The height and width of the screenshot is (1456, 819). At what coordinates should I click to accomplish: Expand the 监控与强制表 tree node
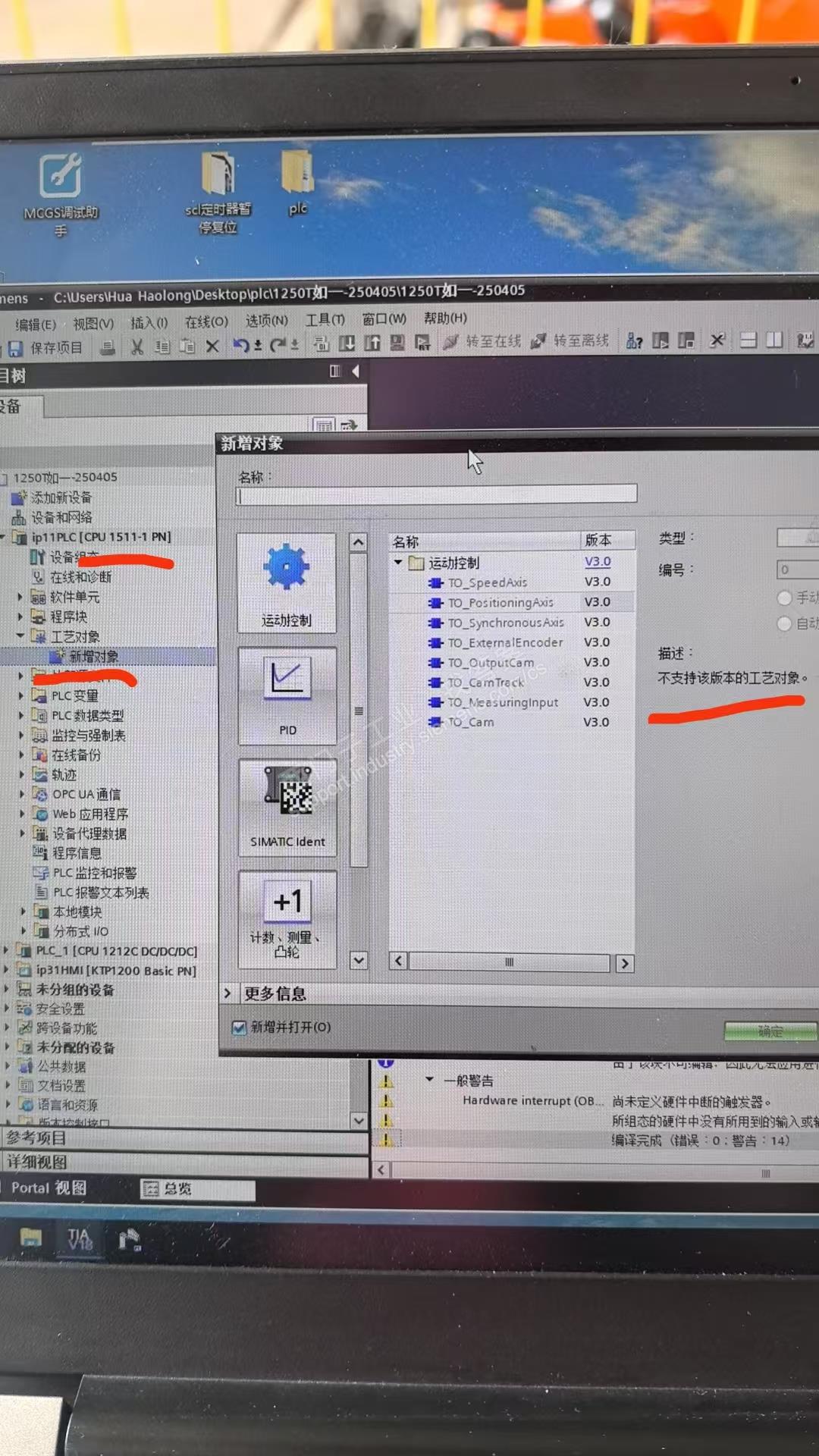(21, 735)
